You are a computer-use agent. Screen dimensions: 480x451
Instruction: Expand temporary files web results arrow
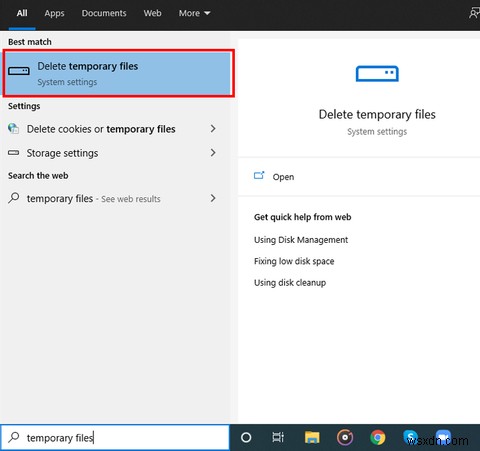213,198
